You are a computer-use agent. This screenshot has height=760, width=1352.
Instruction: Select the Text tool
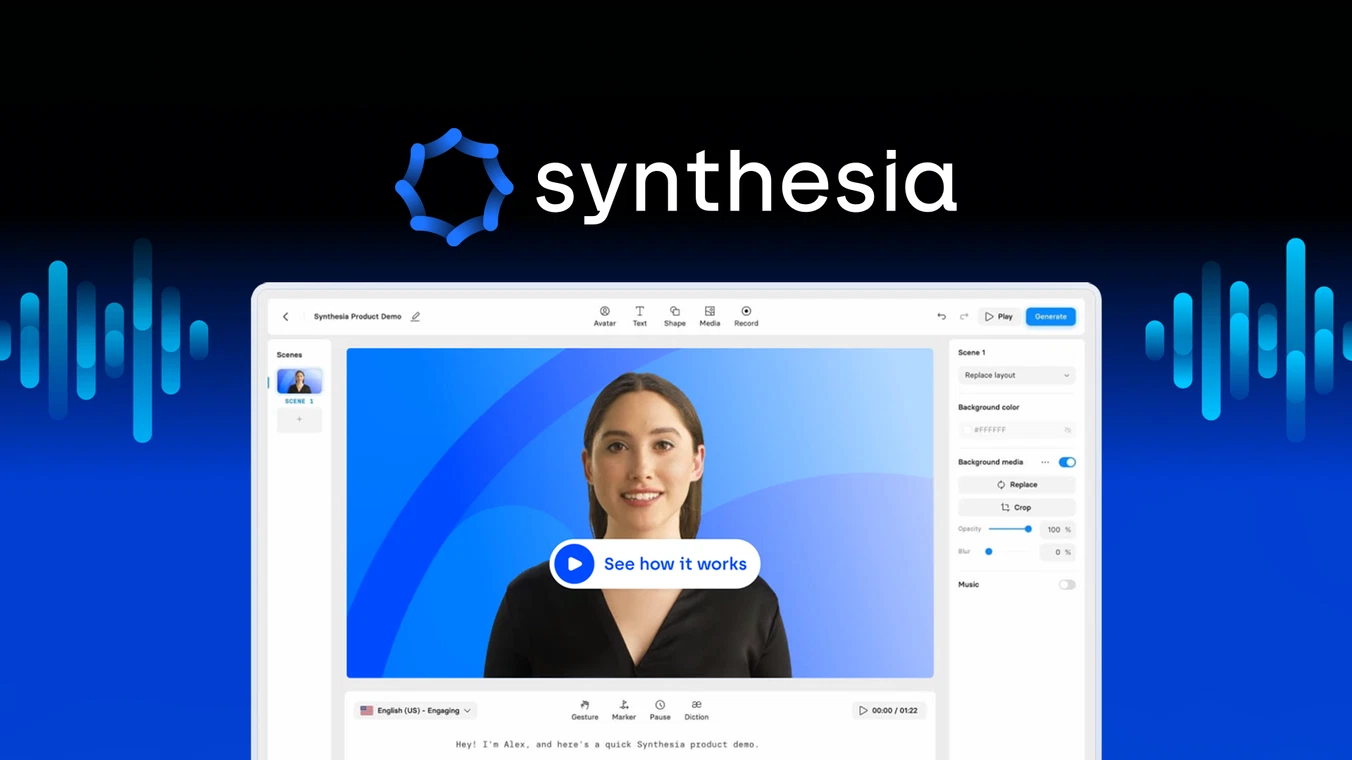coord(640,315)
